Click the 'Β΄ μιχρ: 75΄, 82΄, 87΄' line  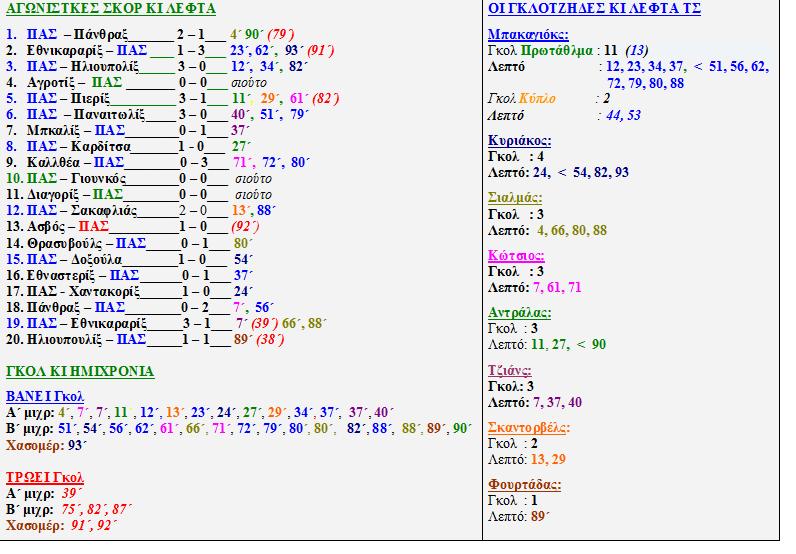click(x=69, y=509)
